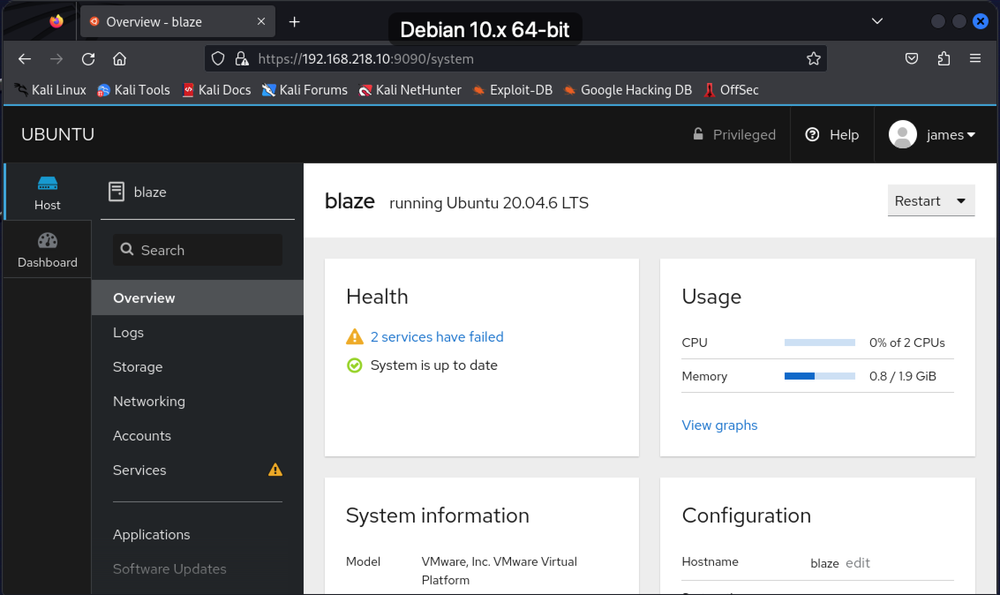Click the Host server icon

click(x=47, y=184)
